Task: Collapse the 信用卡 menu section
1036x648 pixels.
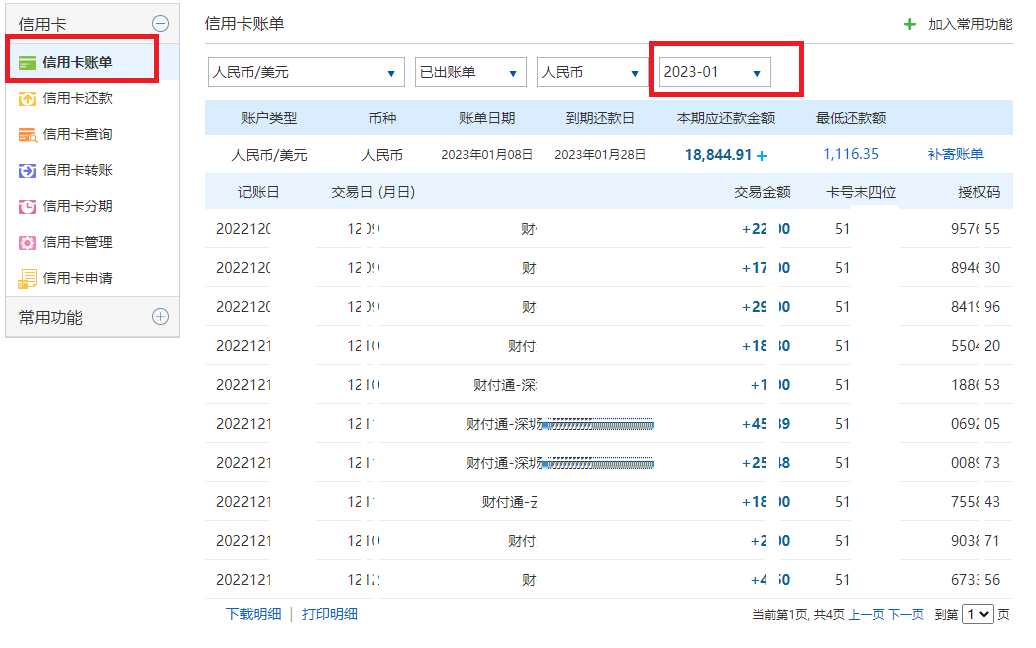Action: pos(160,24)
